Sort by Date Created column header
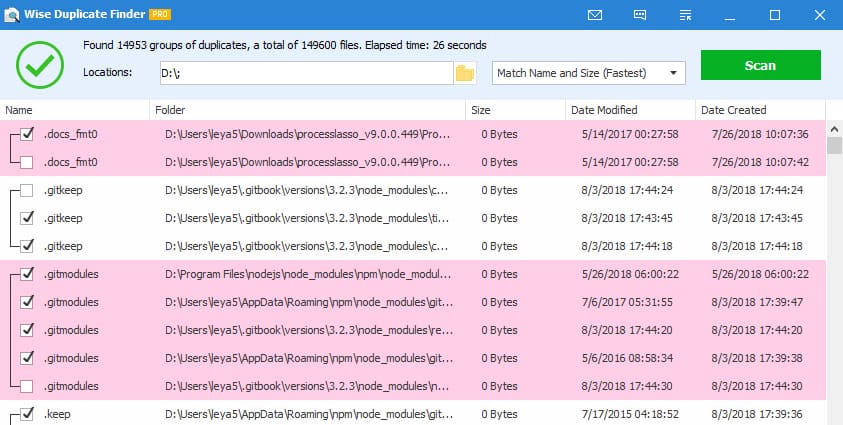This screenshot has height=425, width=843. [760, 110]
